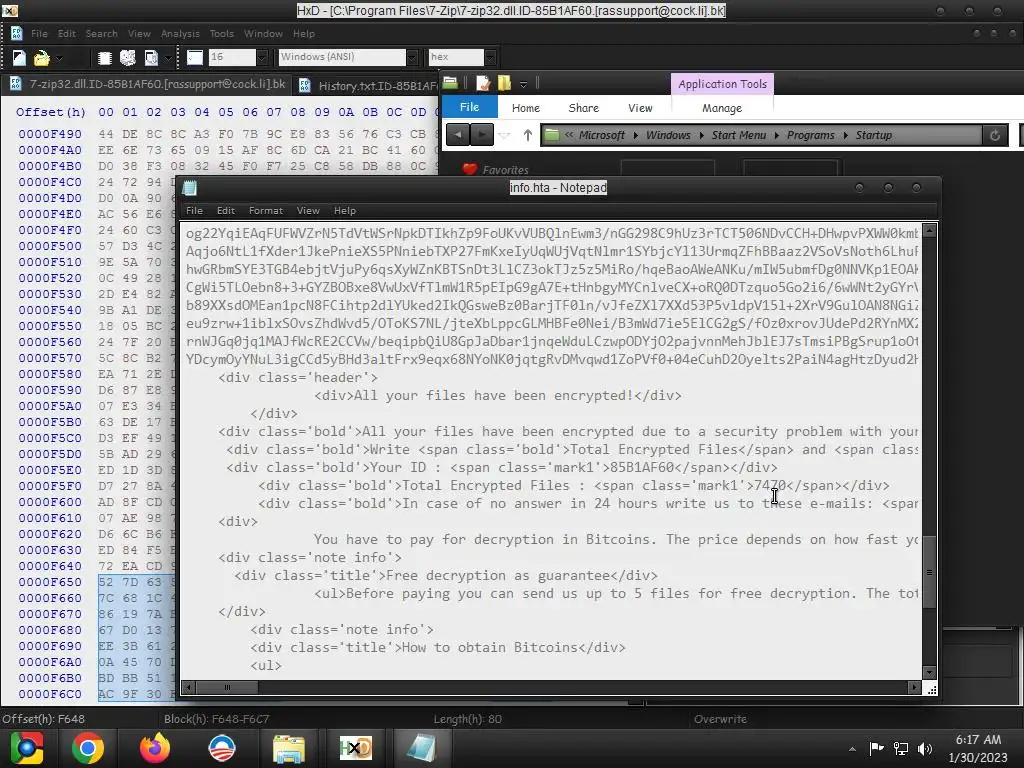The width and height of the screenshot is (1024, 768).
Task: Open the File tab in Explorer ribbon
Action: (470, 107)
